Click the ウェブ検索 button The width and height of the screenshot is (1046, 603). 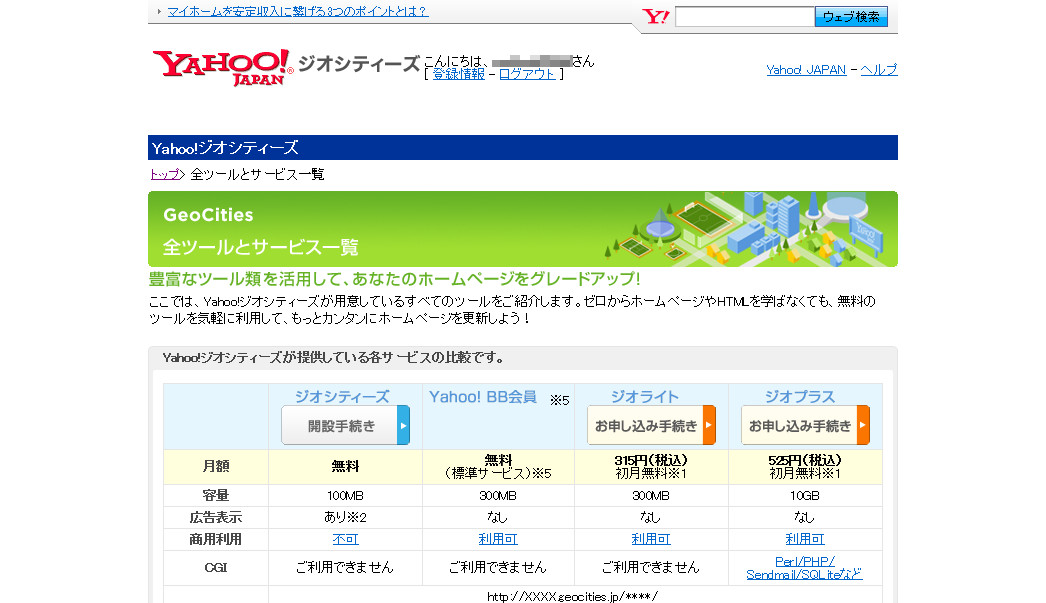pyautogui.click(x=851, y=17)
